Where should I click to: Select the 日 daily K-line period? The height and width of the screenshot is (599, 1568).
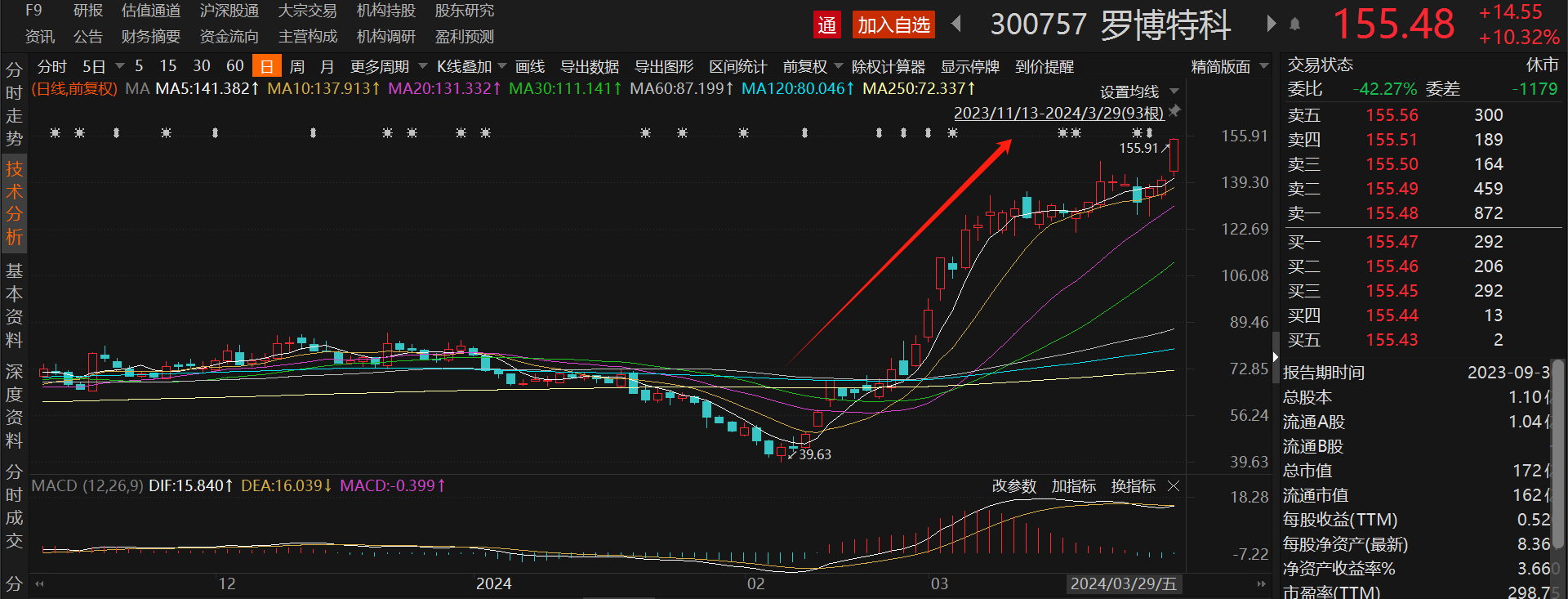(267, 66)
